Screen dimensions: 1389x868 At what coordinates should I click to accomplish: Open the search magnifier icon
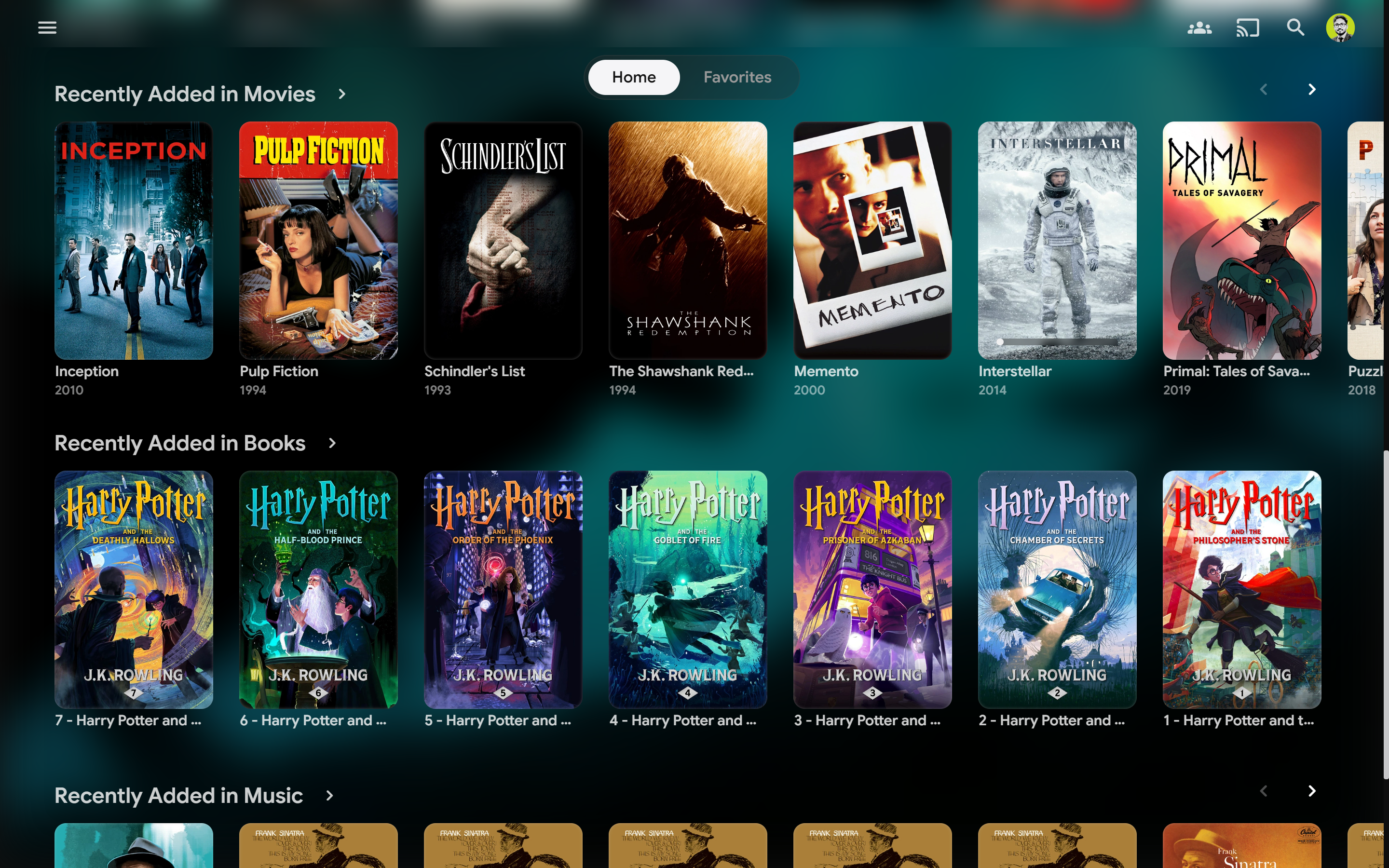coord(1295,27)
